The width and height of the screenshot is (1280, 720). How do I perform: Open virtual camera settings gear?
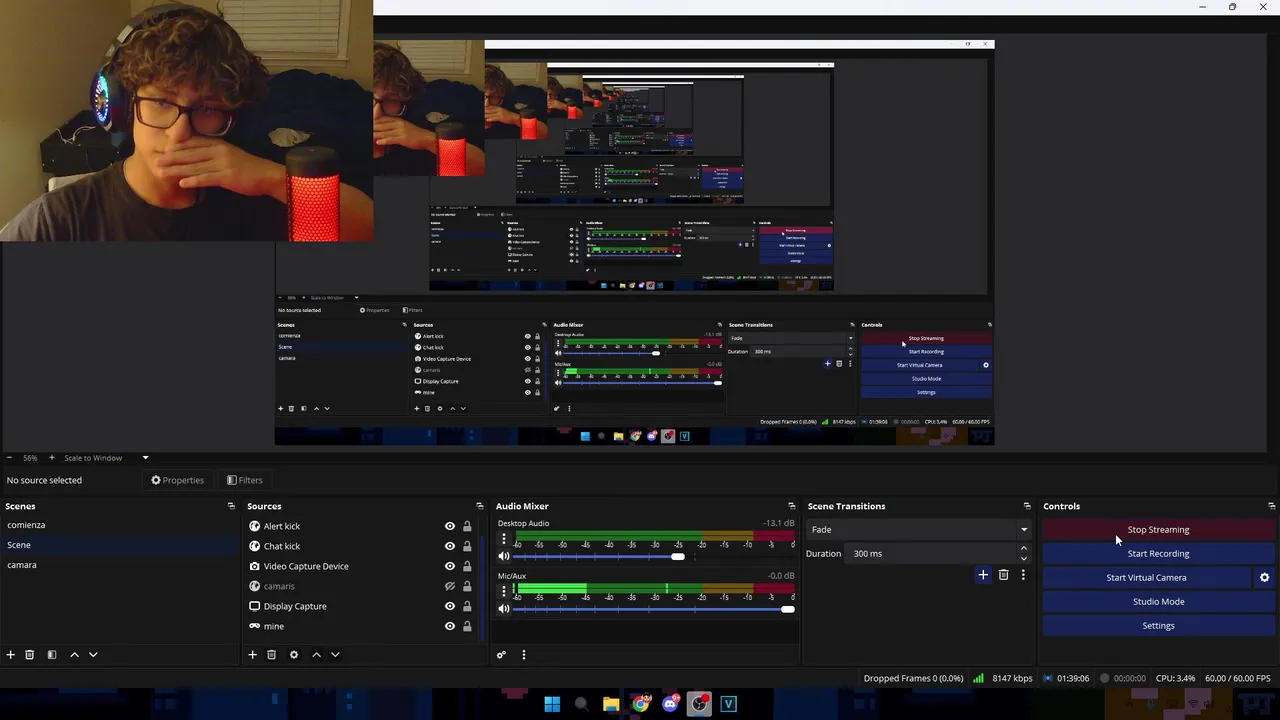click(1264, 578)
